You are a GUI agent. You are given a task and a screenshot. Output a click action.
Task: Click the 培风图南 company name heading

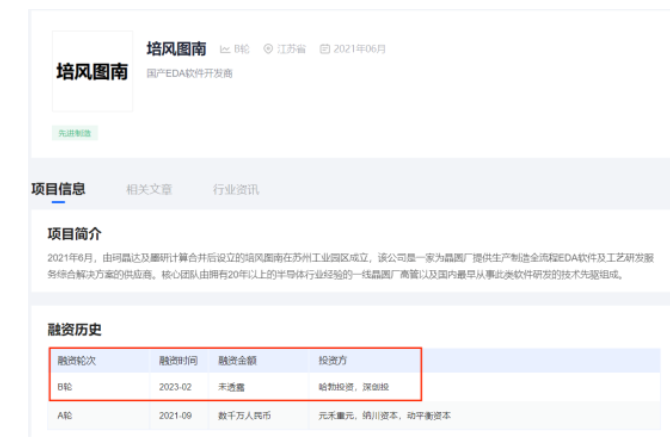(x=176, y=48)
